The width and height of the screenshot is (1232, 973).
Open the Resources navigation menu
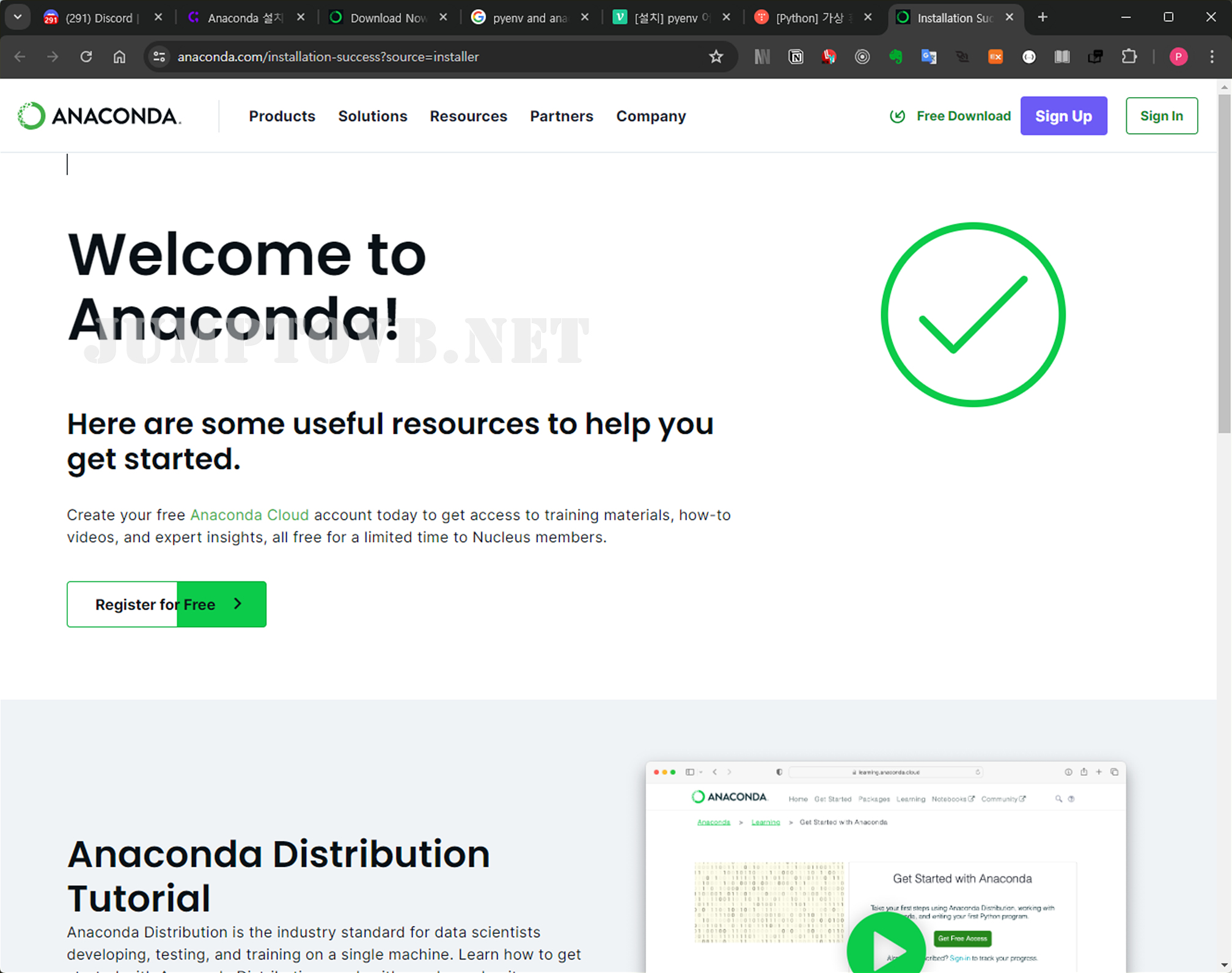click(x=468, y=116)
